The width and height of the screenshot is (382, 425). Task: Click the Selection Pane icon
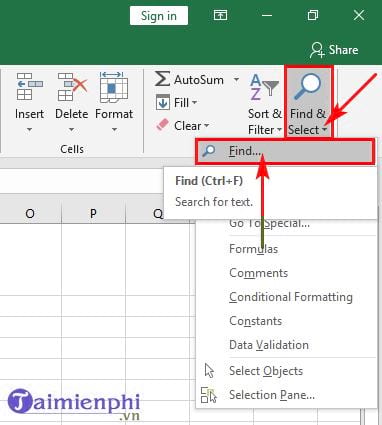click(209, 395)
